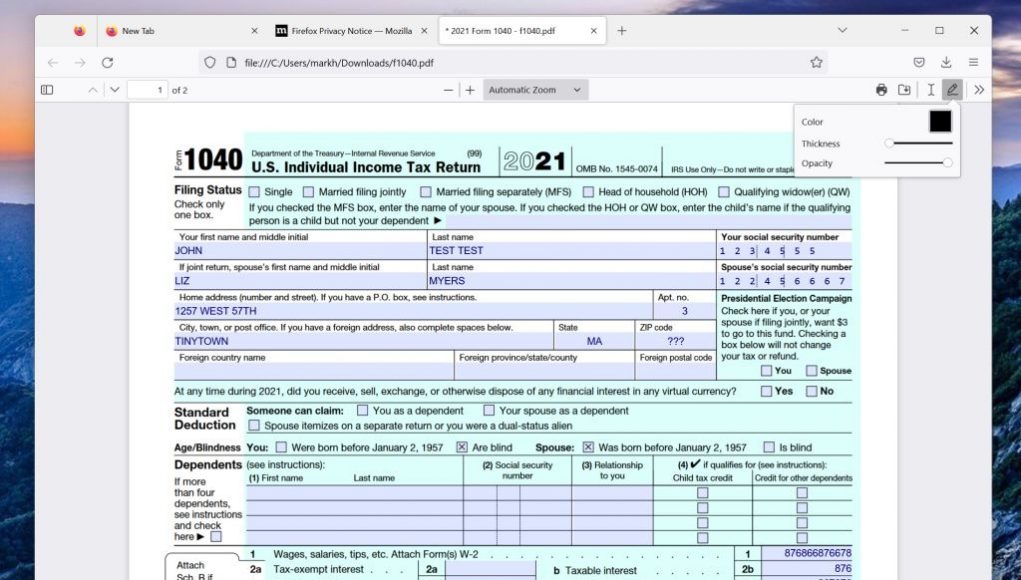The image size is (1021, 580).
Task: Save the PDF file
Action: 904,90
